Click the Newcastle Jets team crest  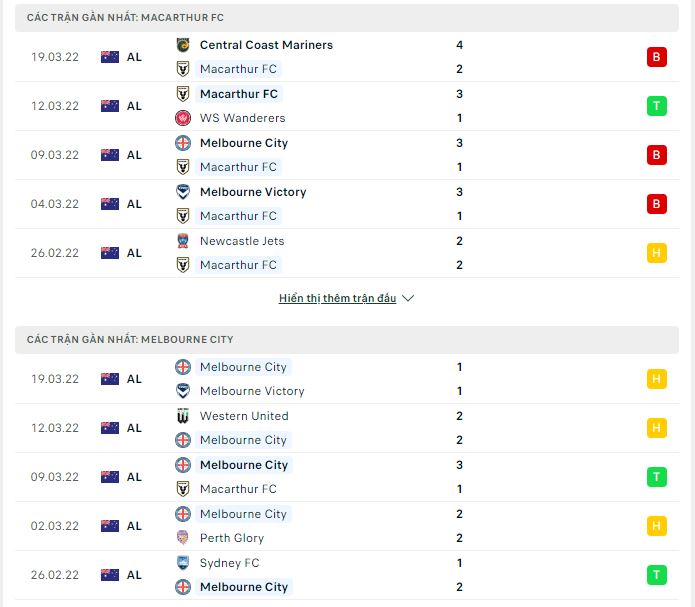[x=183, y=241]
